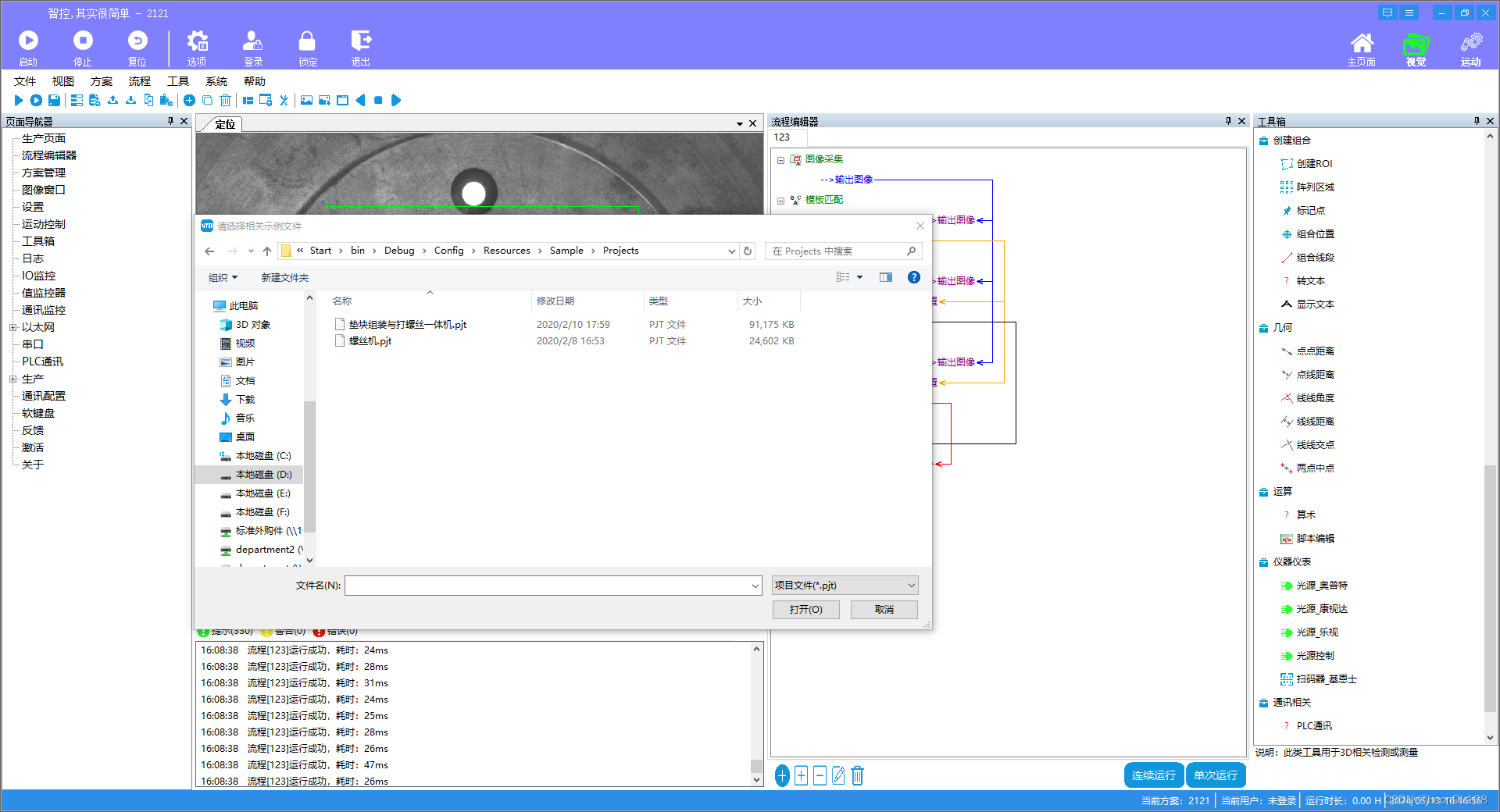Viewport: 1500px width, 812px height.
Task: Open the 组织 dropdown in the file dialog
Action: (x=222, y=277)
